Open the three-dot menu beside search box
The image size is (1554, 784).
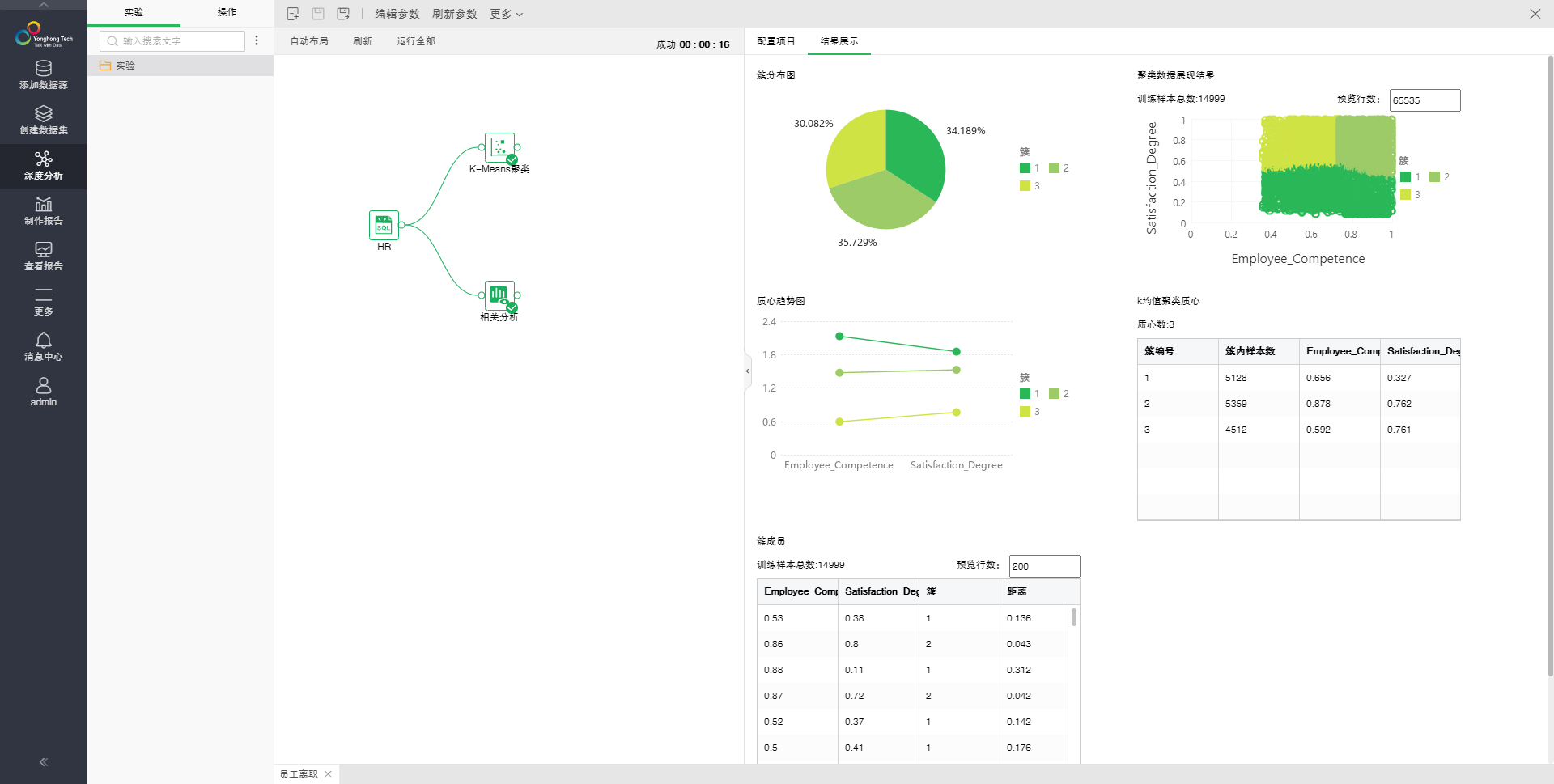(257, 40)
